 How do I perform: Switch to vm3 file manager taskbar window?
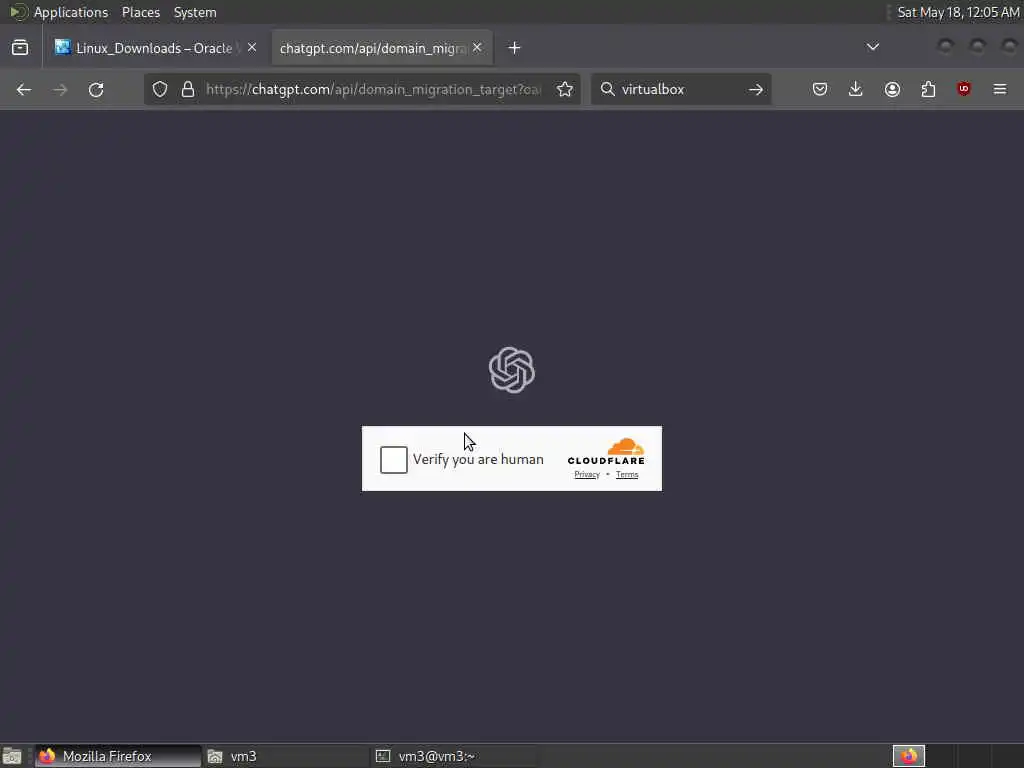pyautogui.click(x=286, y=756)
